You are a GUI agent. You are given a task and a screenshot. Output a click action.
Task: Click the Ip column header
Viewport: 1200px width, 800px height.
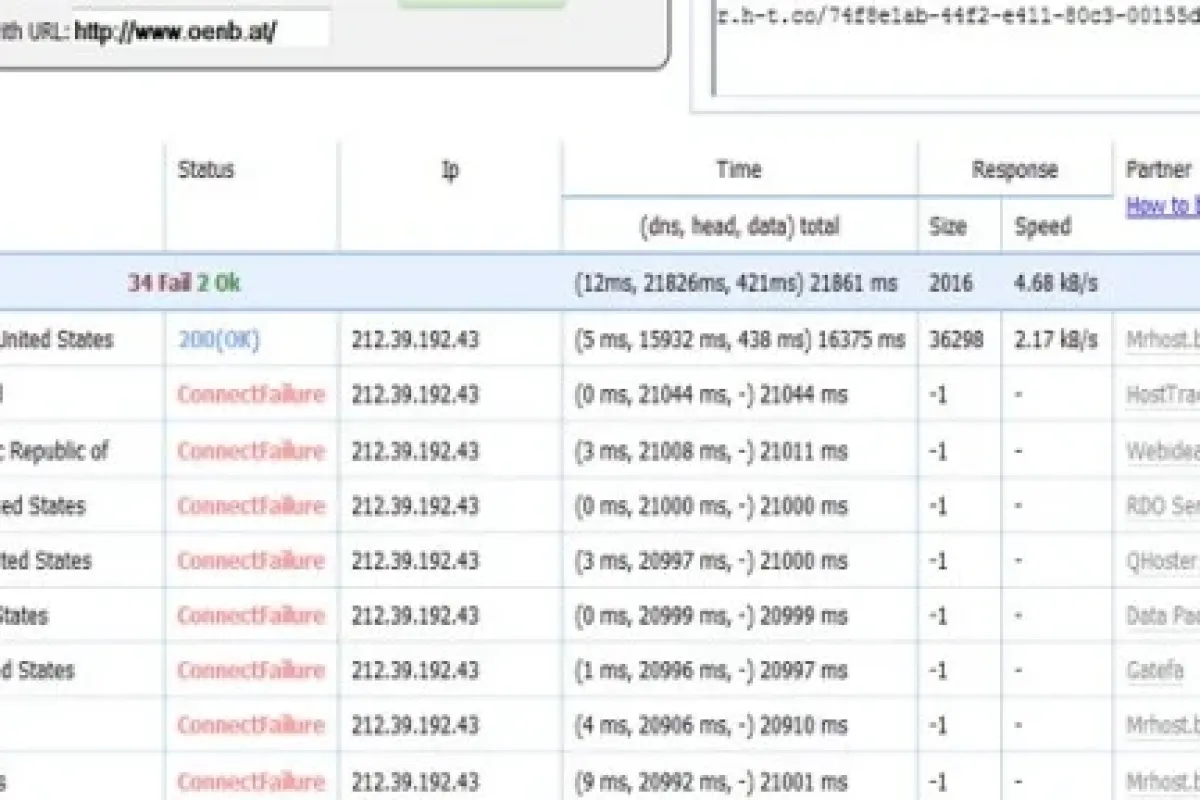[x=450, y=170]
